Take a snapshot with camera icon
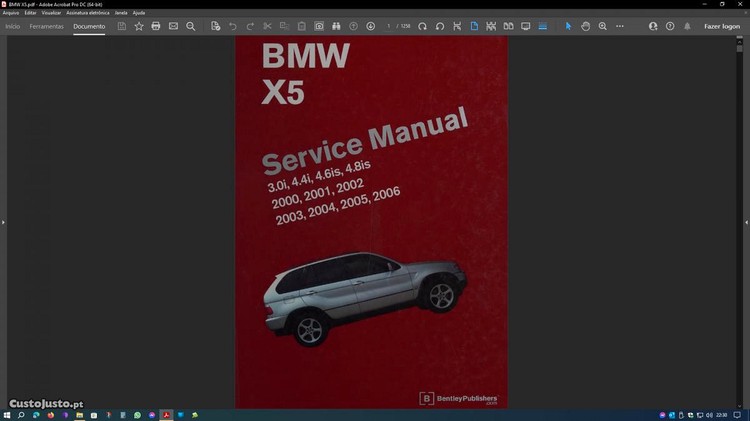Viewport: 750px width, 421px height. (x=319, y=26)
